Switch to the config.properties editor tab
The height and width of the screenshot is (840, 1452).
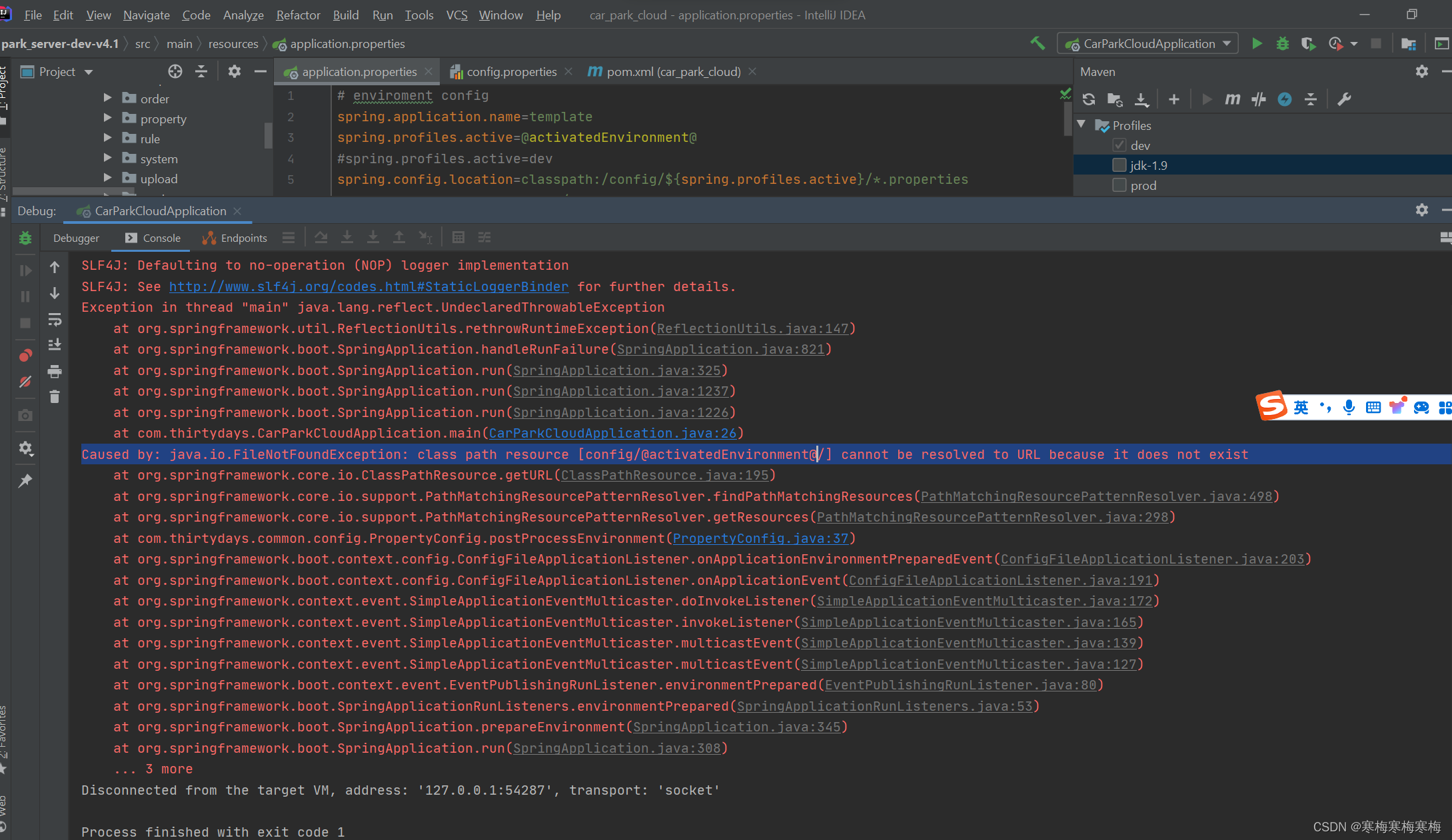click(512, 71)
